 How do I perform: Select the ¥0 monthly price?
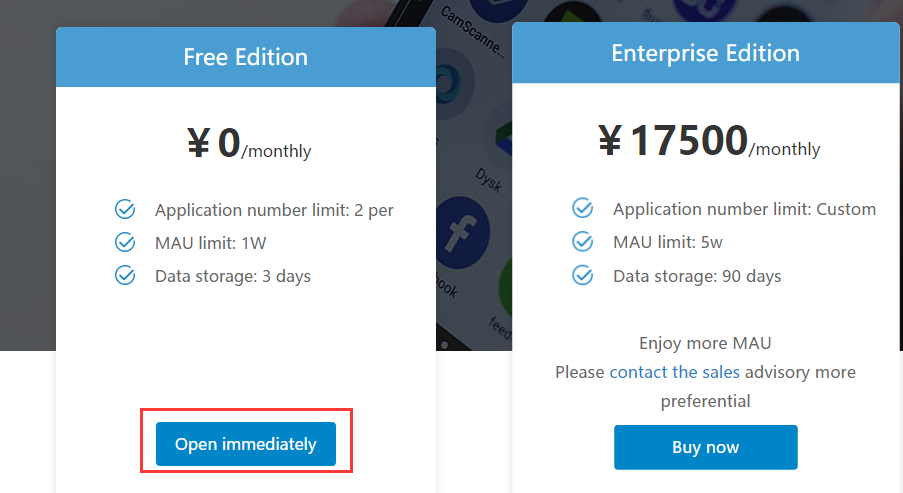pos(249,145)
